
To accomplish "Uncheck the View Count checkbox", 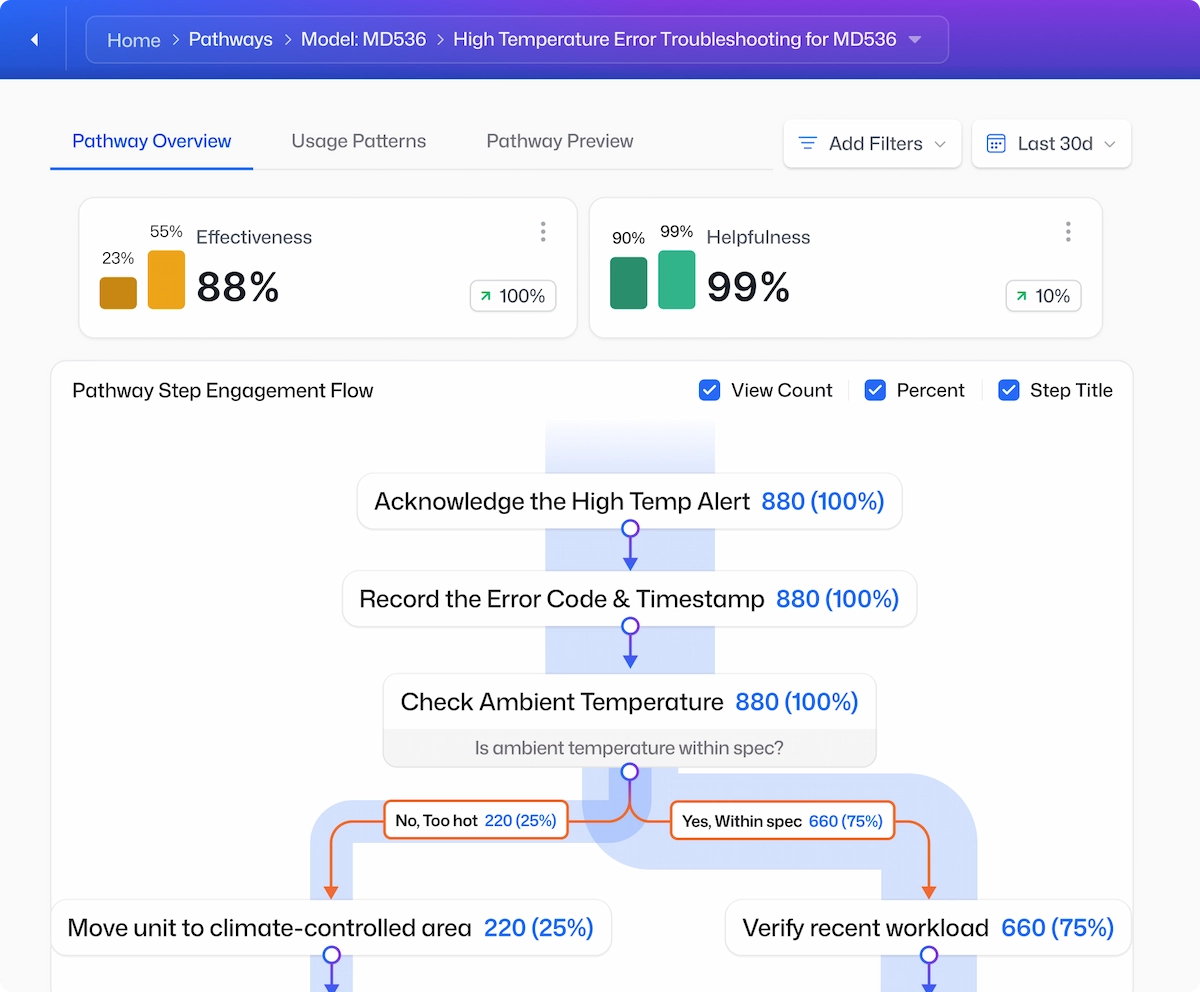I will [709, 390].
